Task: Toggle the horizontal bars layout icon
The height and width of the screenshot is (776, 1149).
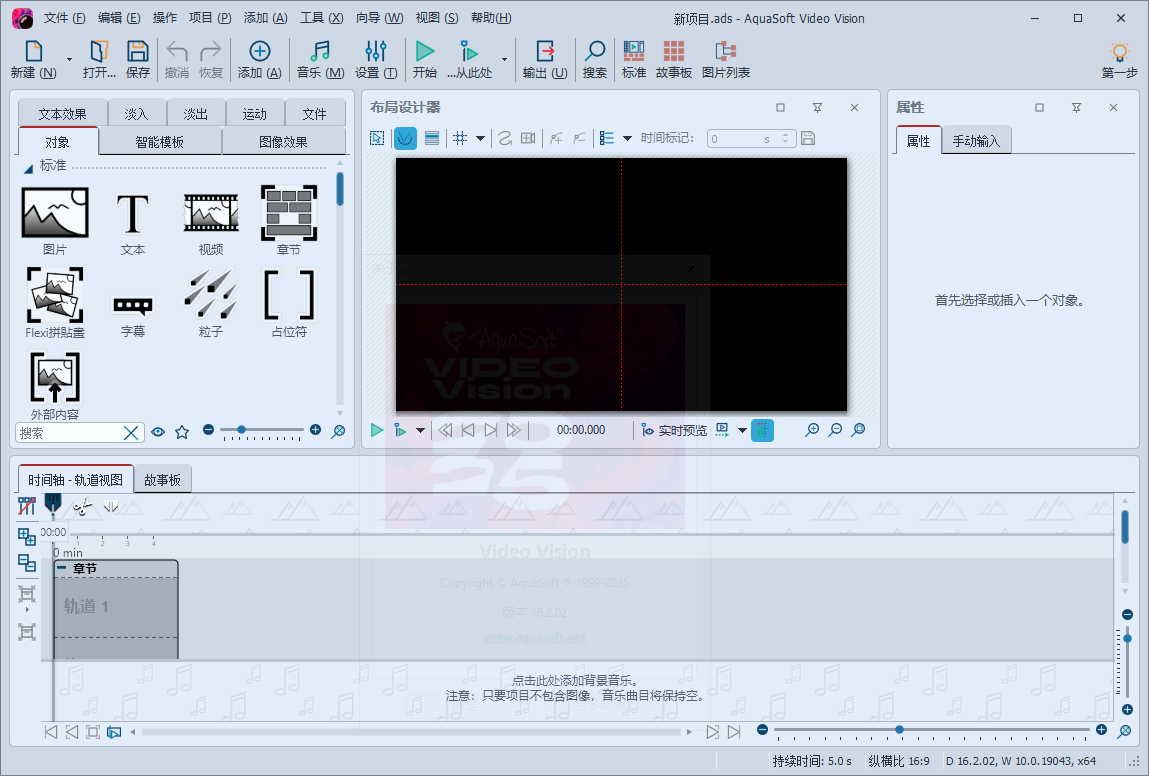Action: tap(432, 138)
